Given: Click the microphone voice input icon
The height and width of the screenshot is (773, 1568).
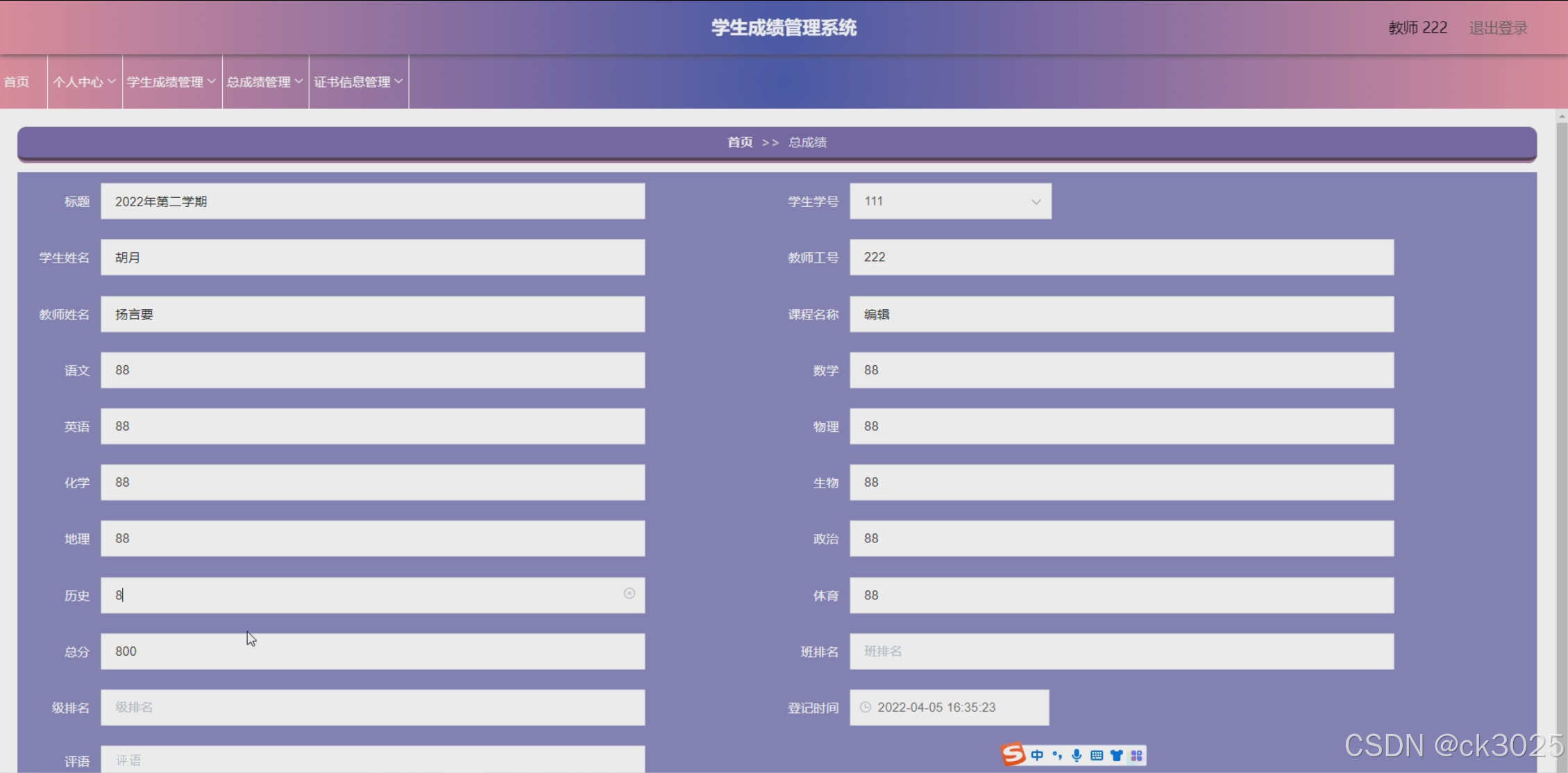Looking at the screenshot, I should tap(1077, 755).
